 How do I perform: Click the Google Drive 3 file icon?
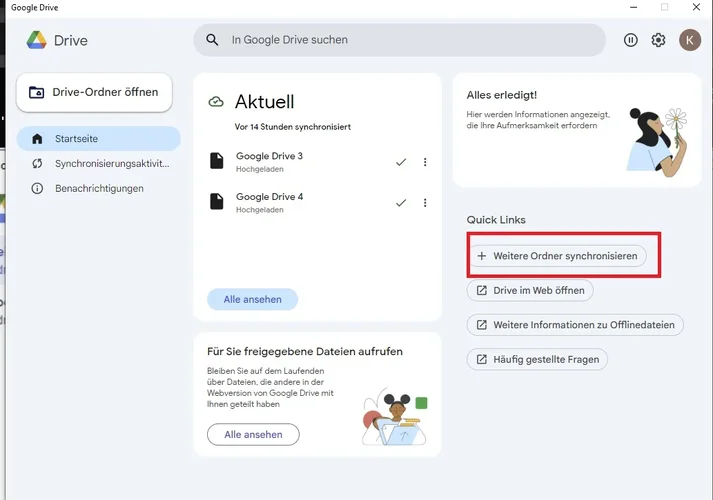[x=216, y=161]
